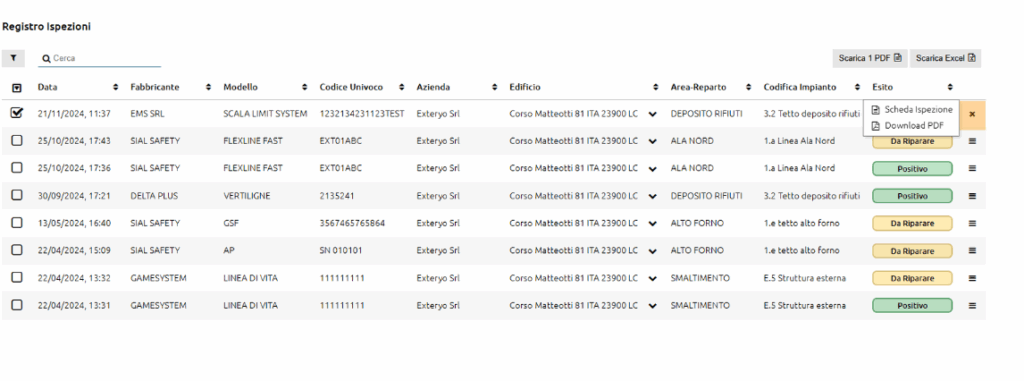Screen dimensions: 1024x381
Task: Sort by the Codifica Impianto column arrows
Action: click(x=857, y=87)
